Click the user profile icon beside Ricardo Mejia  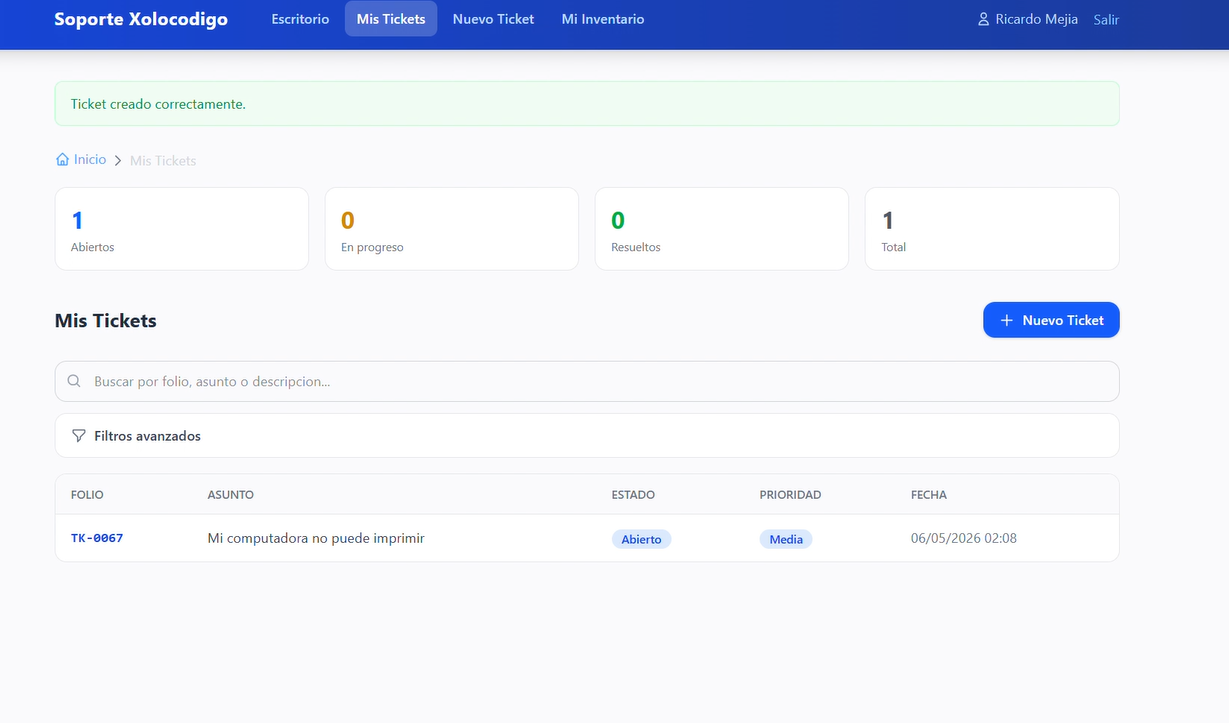coord(983,19)
